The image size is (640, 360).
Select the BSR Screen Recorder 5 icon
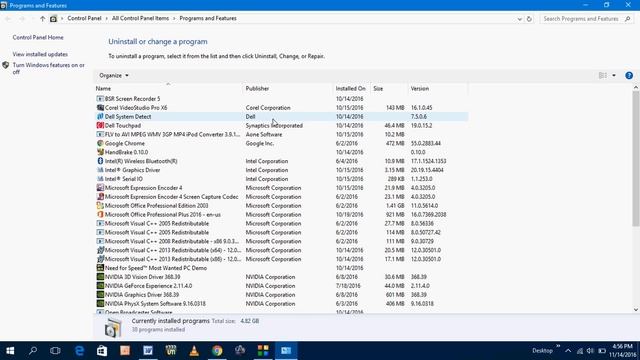tap(100, 99)
